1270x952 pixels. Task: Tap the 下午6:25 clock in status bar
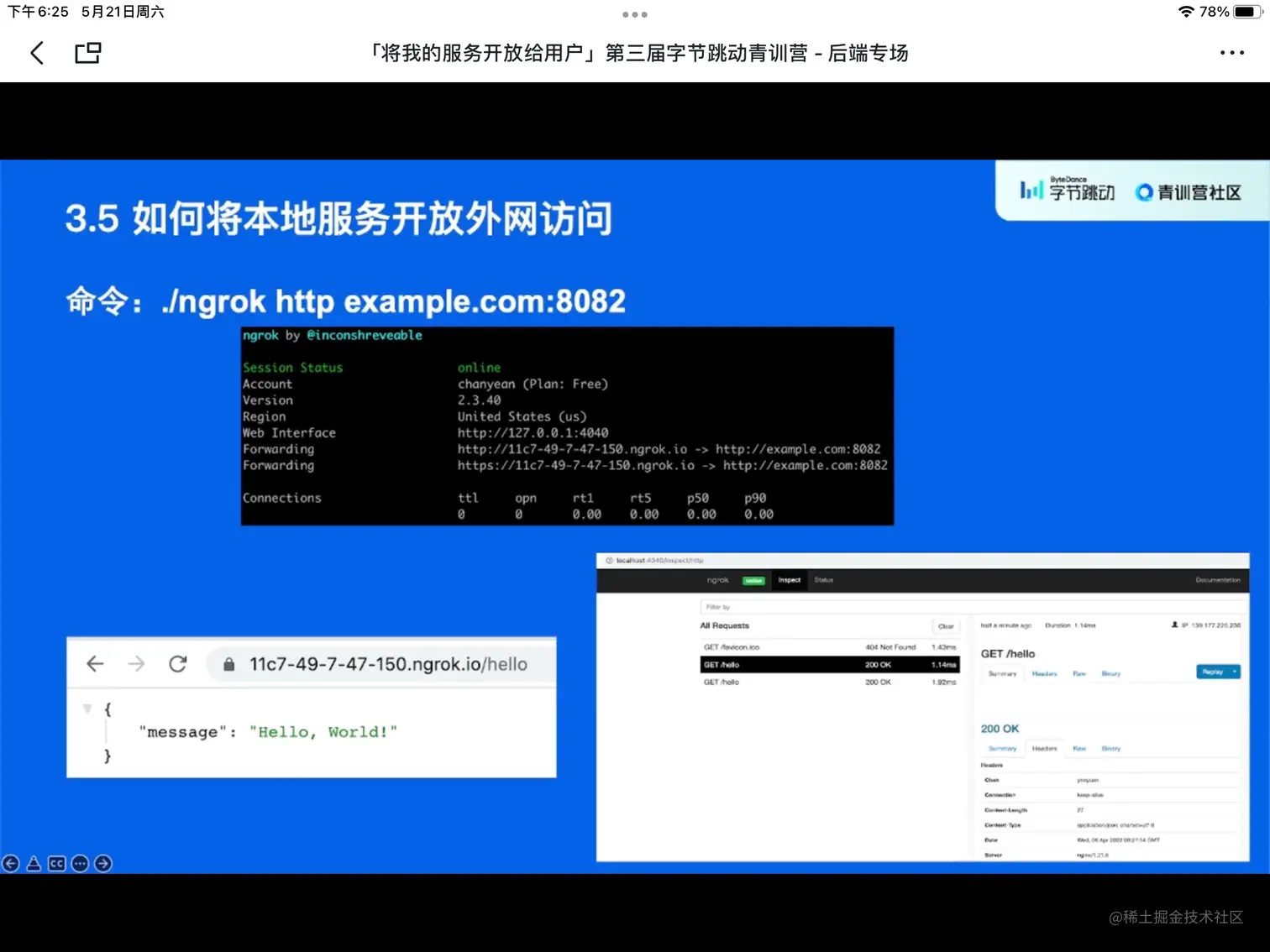[38, 12]
